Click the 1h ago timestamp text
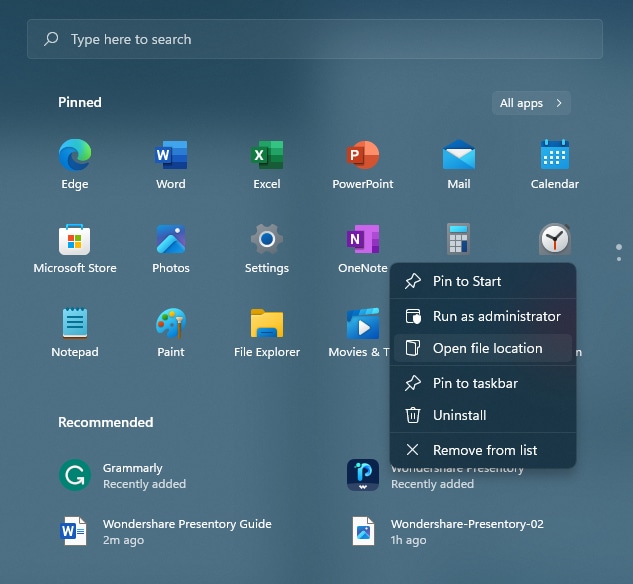 point(409,540)
